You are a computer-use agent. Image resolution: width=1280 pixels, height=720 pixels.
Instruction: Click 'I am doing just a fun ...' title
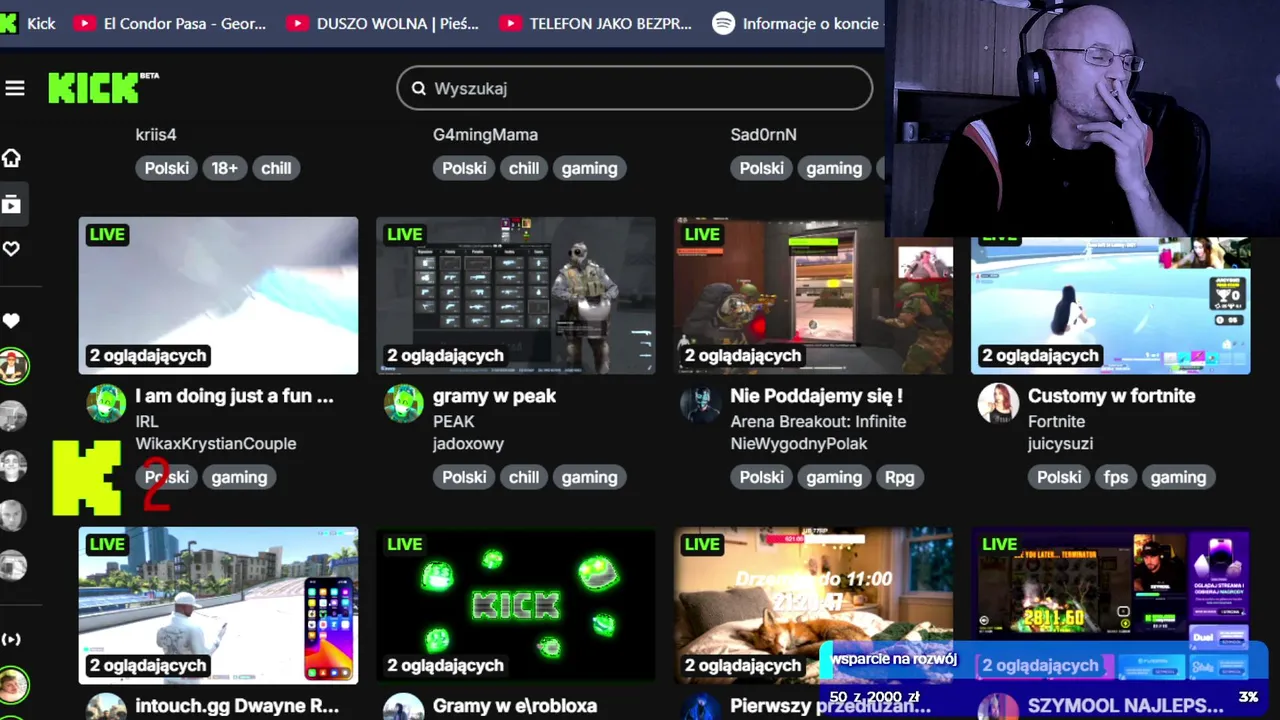[x=235, y=396]
